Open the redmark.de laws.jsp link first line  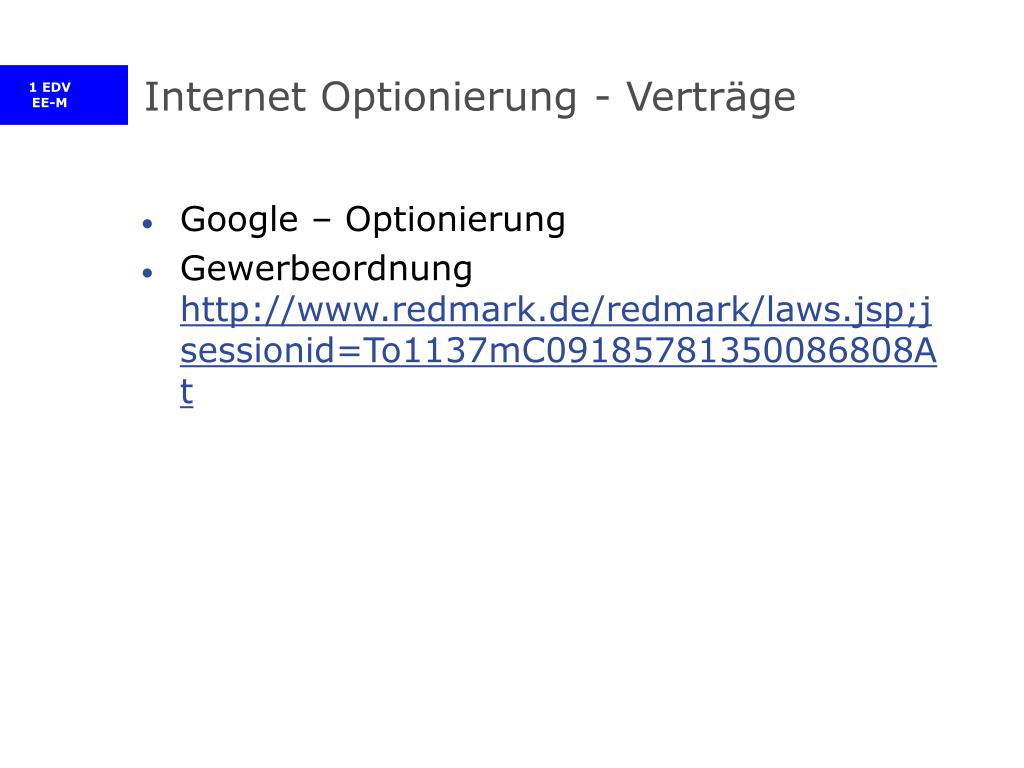(556, 310)
